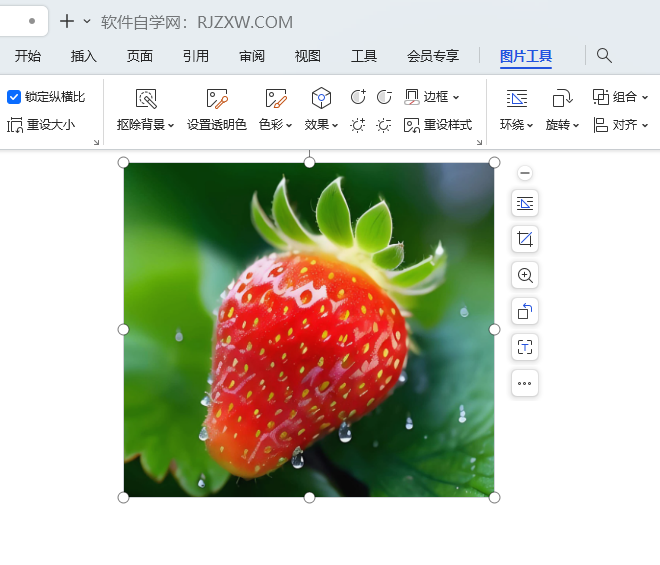Open the 色彩 dropdown arrow
The image size is (660, 565).
(289, 125)
